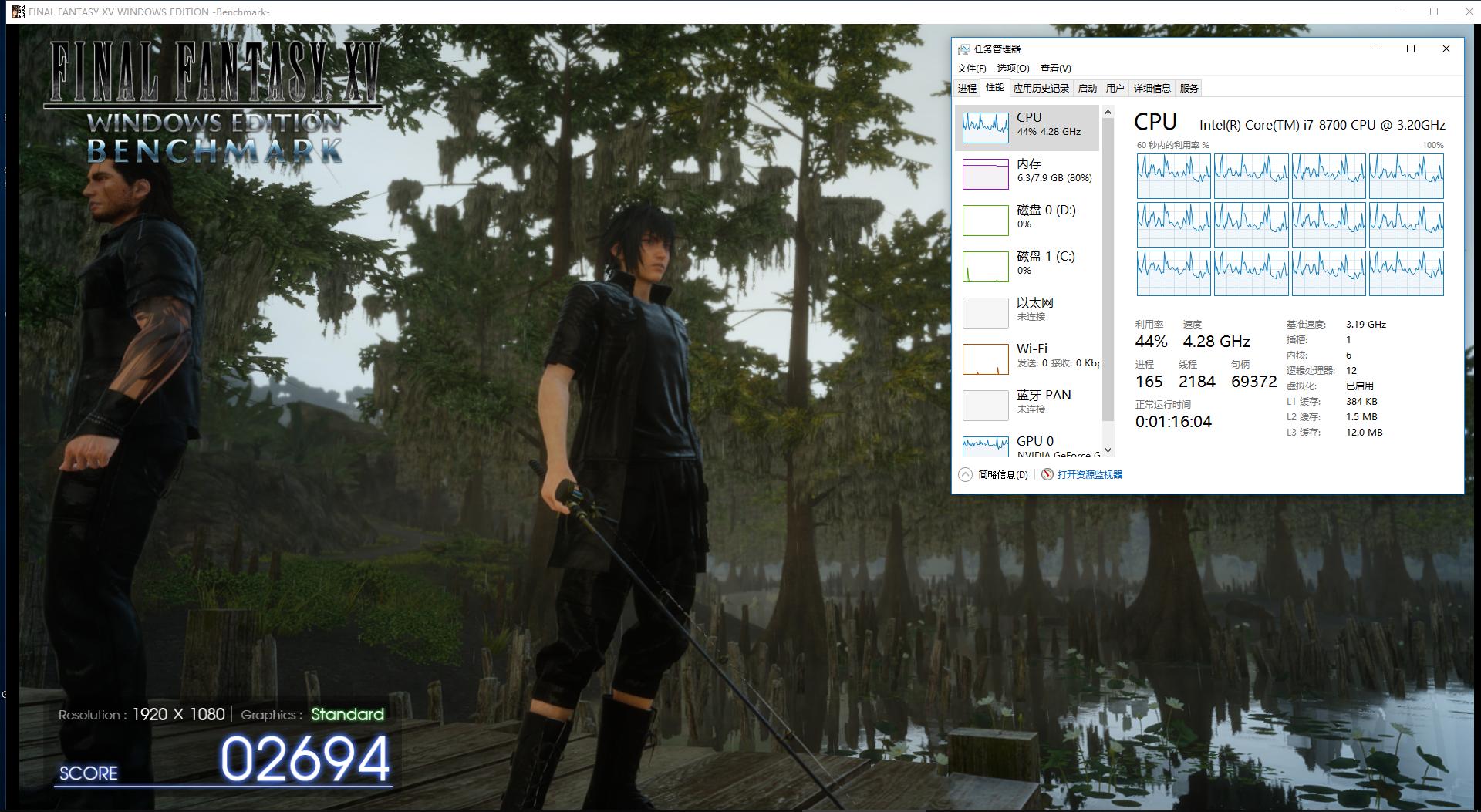
Task: Click the resource list scrollbar thumb
Action: 1108,269
